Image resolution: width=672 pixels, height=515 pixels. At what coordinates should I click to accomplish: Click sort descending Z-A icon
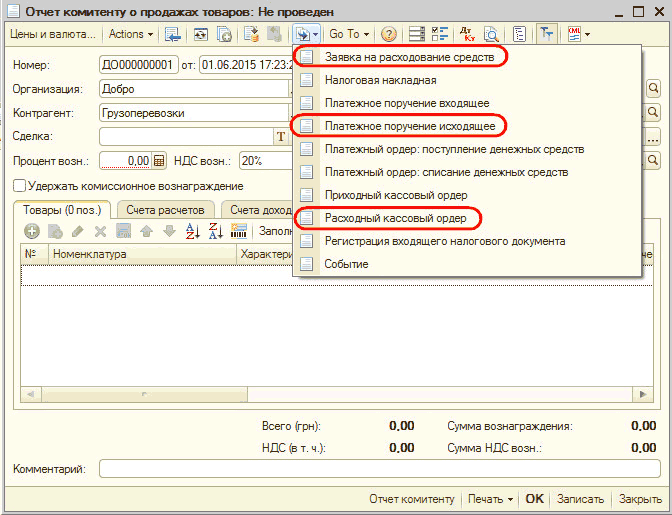[216, 231]
